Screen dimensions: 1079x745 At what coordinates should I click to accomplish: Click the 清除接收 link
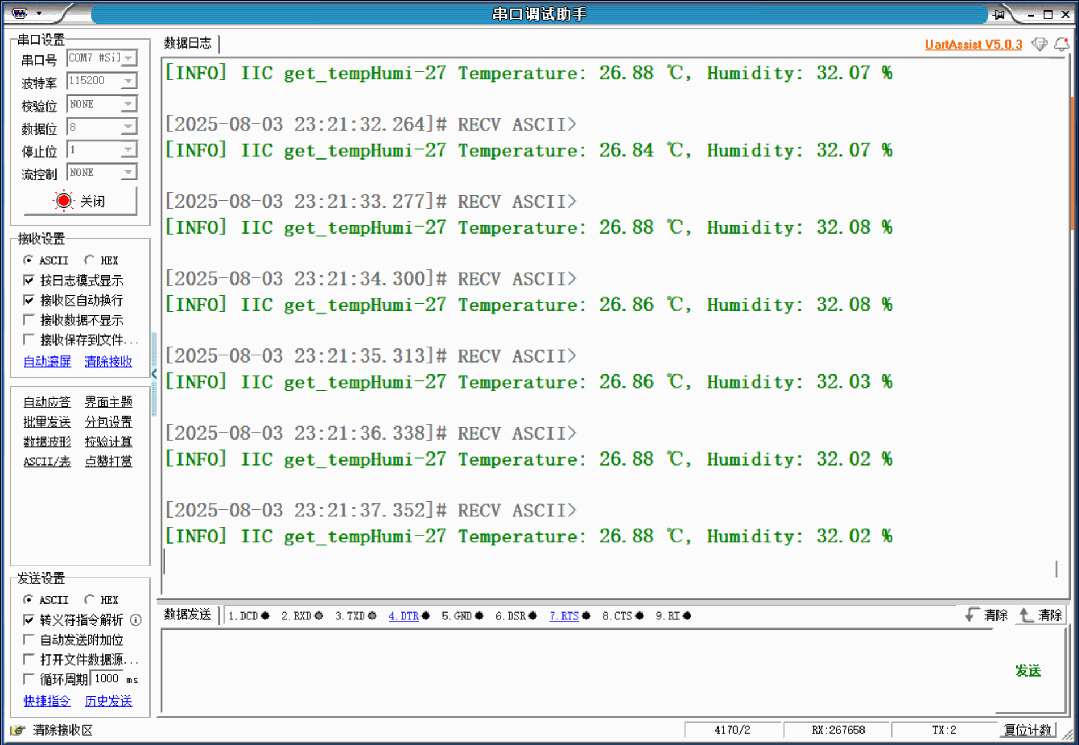[108, 361]
